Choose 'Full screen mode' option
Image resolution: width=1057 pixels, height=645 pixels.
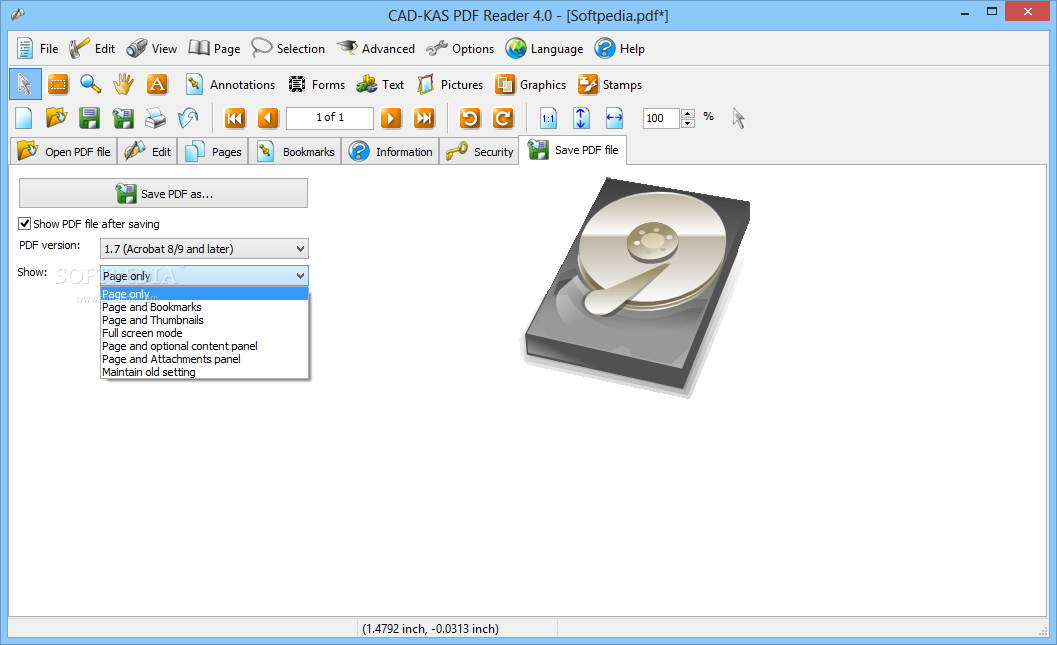click(204, 333)
